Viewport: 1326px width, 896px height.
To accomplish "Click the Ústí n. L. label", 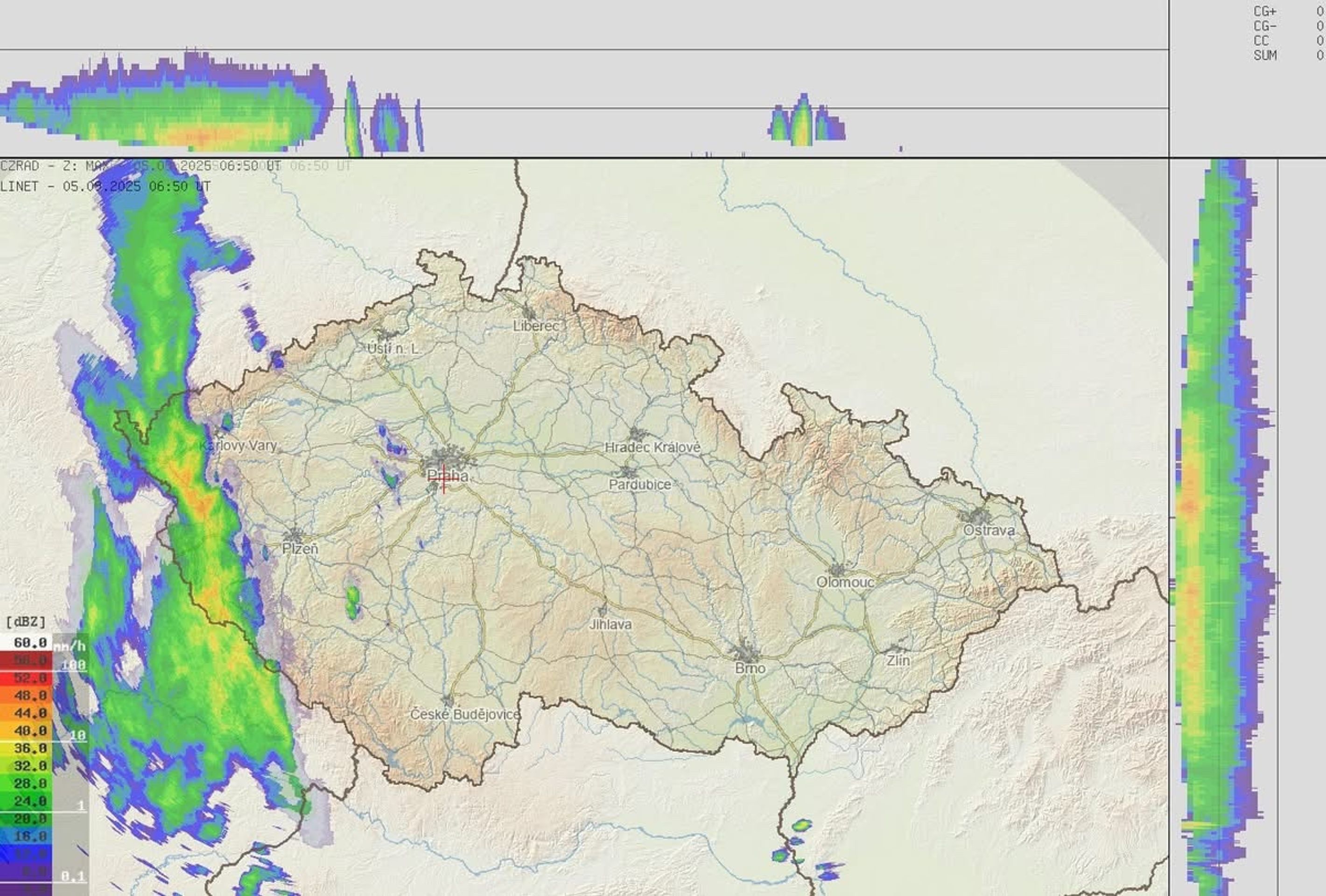I will [393, 349].
